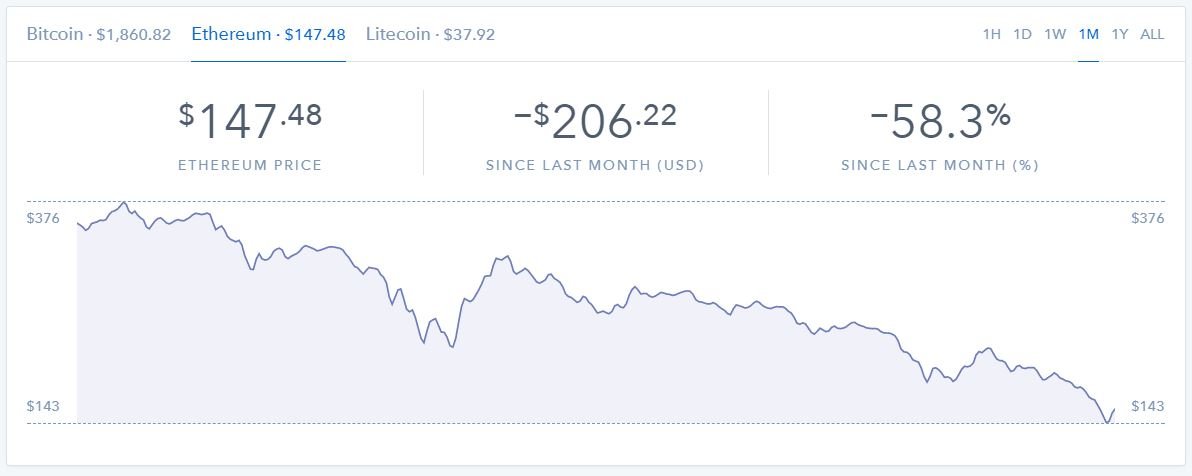The height and width of the screenshot is (476, 1192).
Task: Click the chart's highest peak point
Action: 124,202
